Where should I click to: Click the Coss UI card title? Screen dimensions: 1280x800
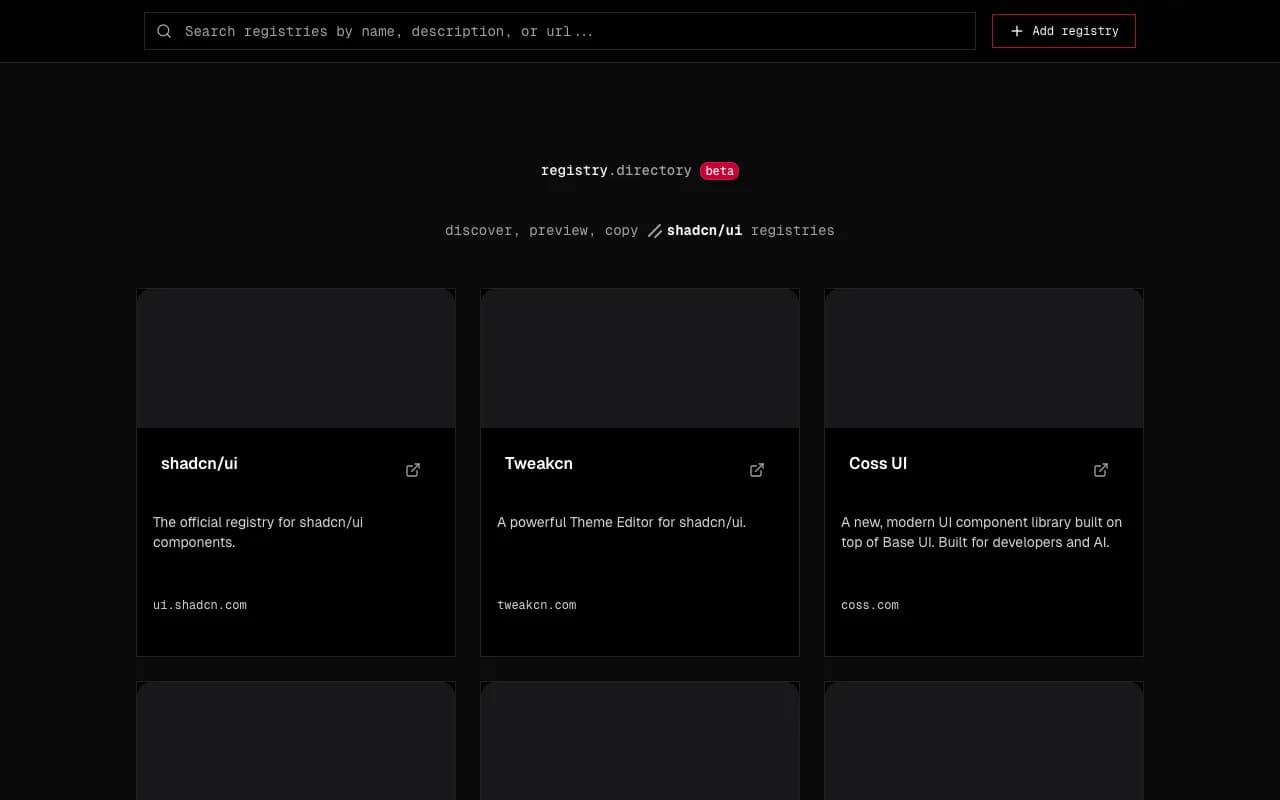coord(878,463)
